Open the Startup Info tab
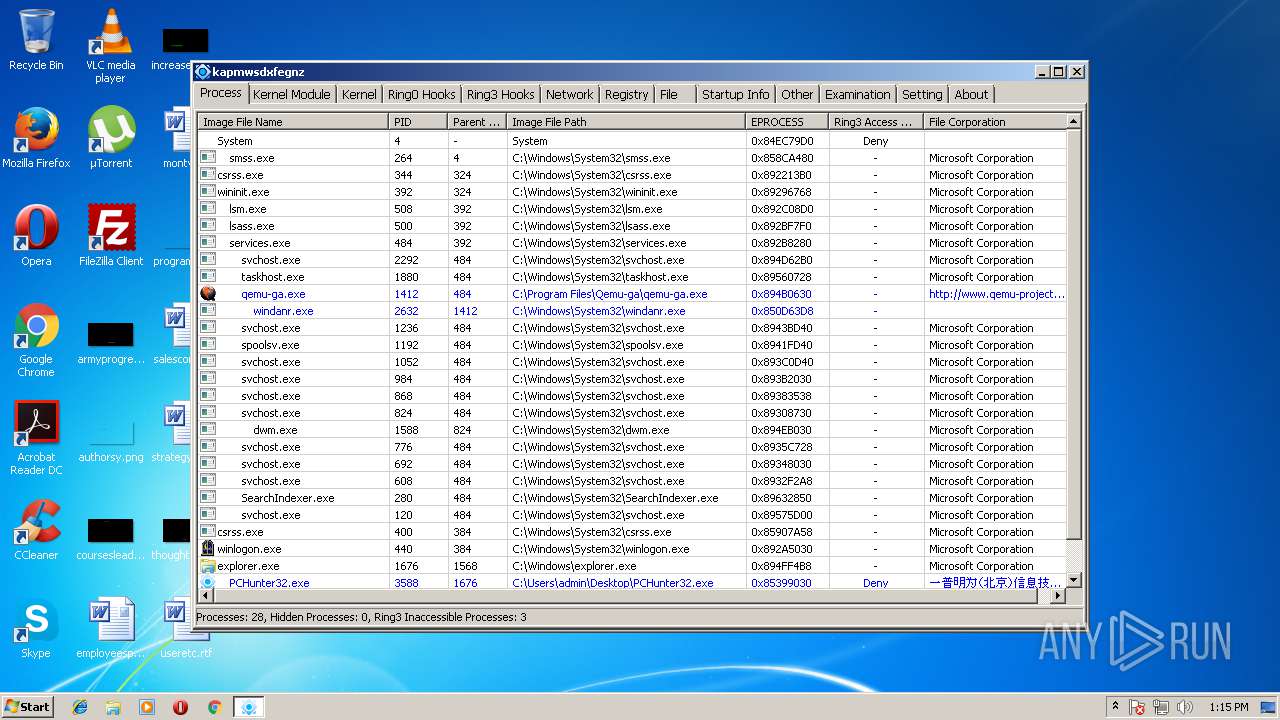The image size is (1280, 720). click(735, 94)
